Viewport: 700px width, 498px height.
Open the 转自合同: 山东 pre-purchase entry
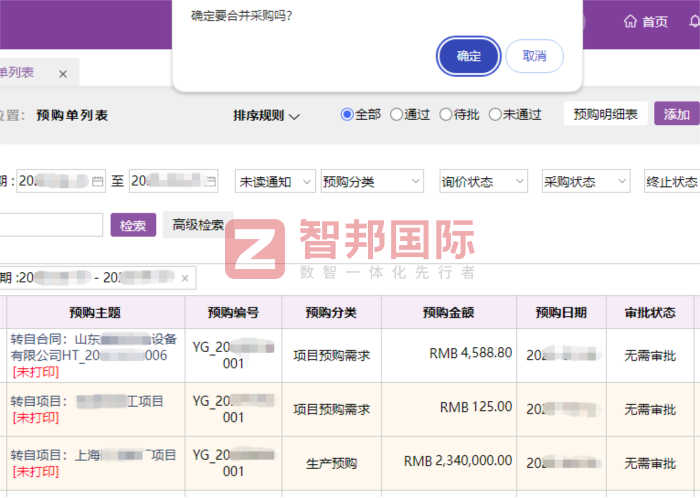pyautogui.click(x=94, y=347)
